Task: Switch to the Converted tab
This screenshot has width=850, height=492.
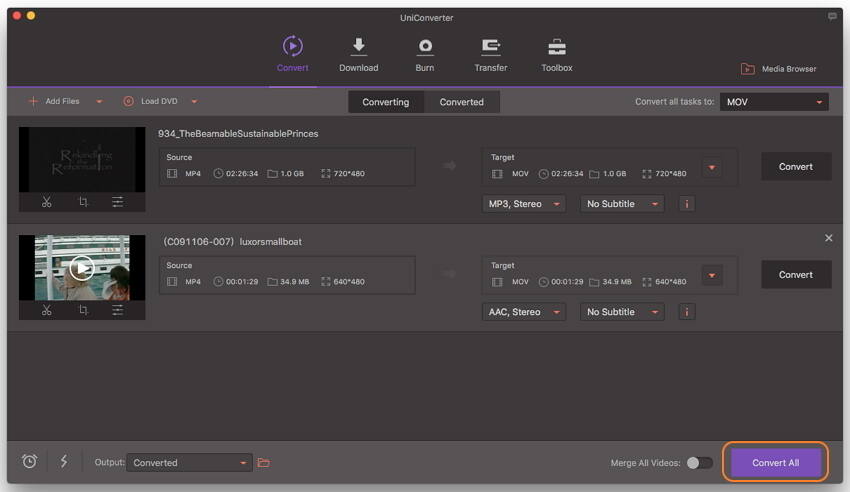Action: 461,102
